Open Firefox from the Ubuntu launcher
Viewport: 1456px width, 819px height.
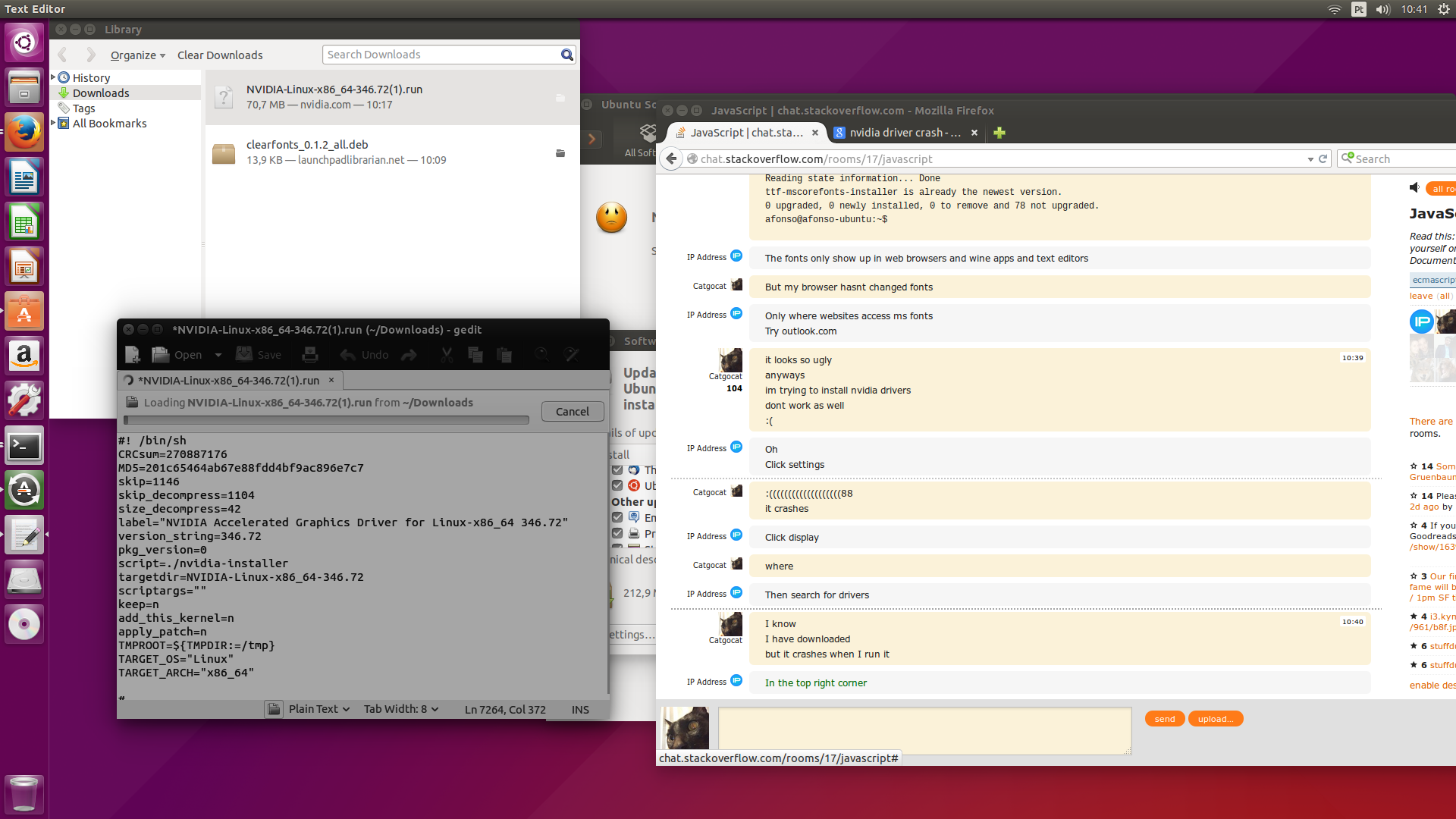[x=24, y=132]
